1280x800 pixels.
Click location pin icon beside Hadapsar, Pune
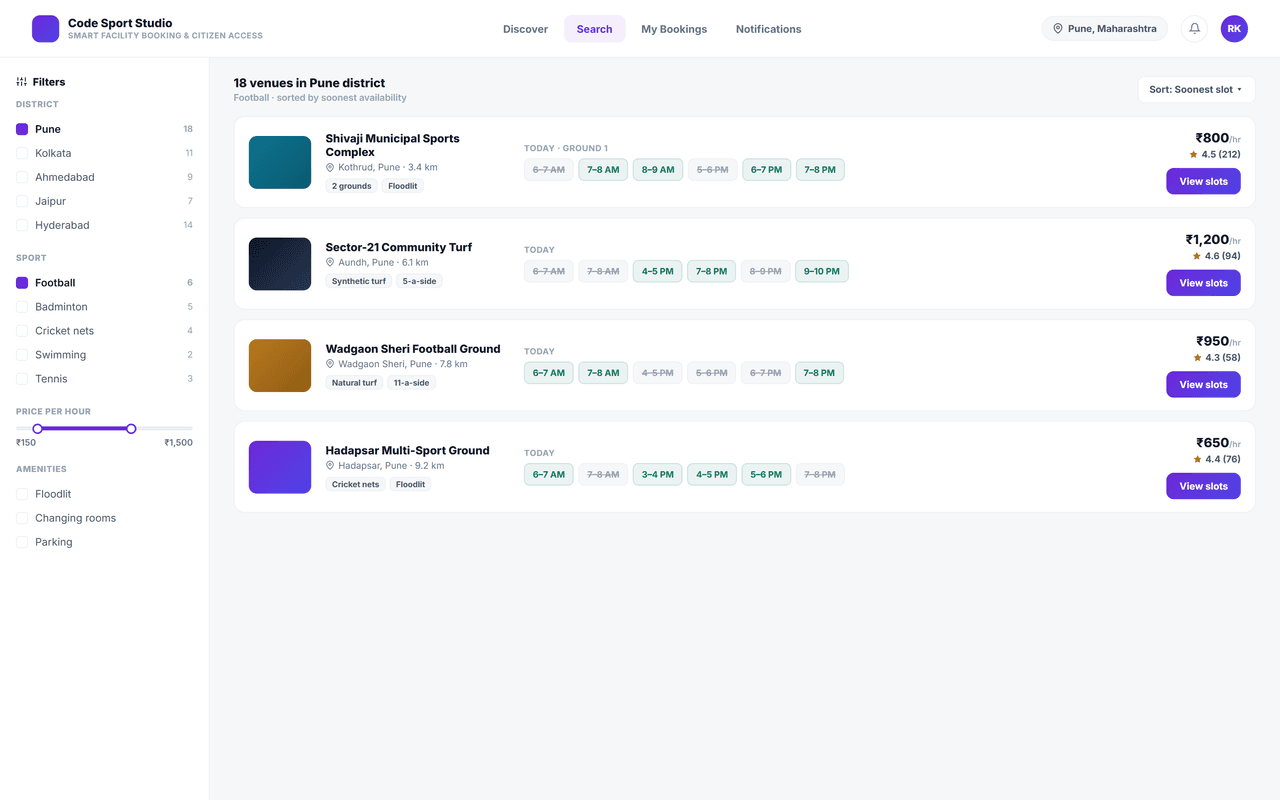[x=330, y=465]
